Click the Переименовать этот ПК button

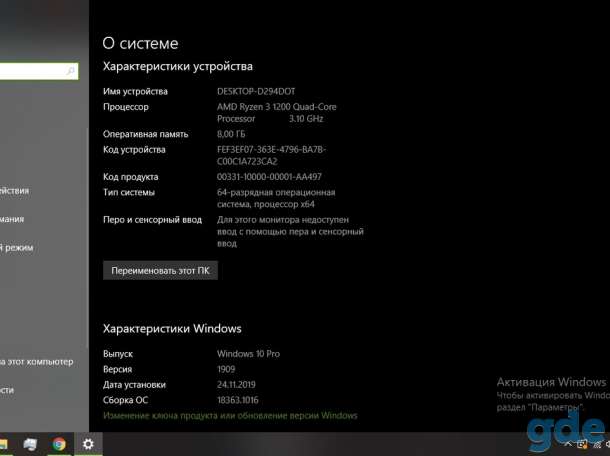[160, 270]
